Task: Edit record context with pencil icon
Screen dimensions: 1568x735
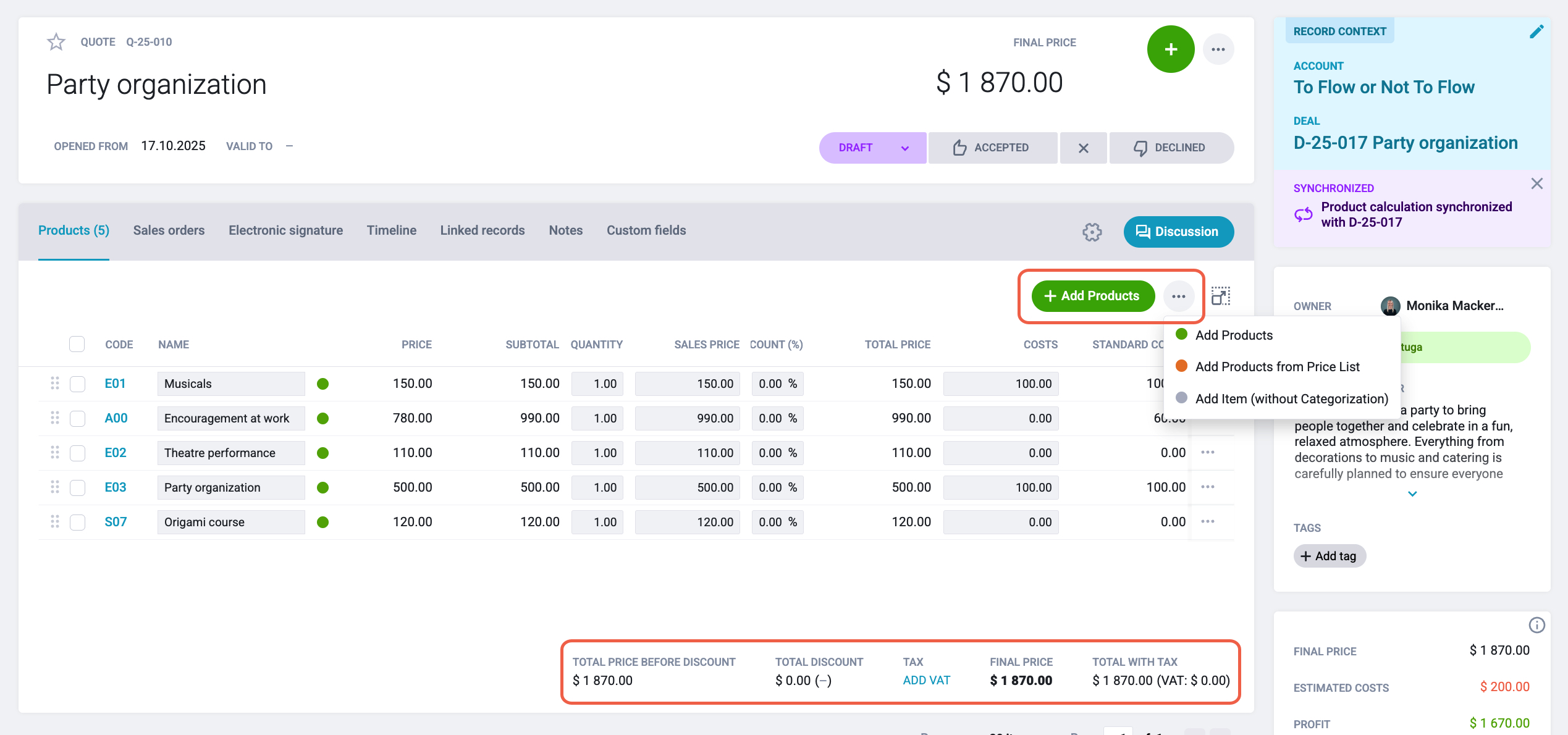Action: [x=1536, y=31]
